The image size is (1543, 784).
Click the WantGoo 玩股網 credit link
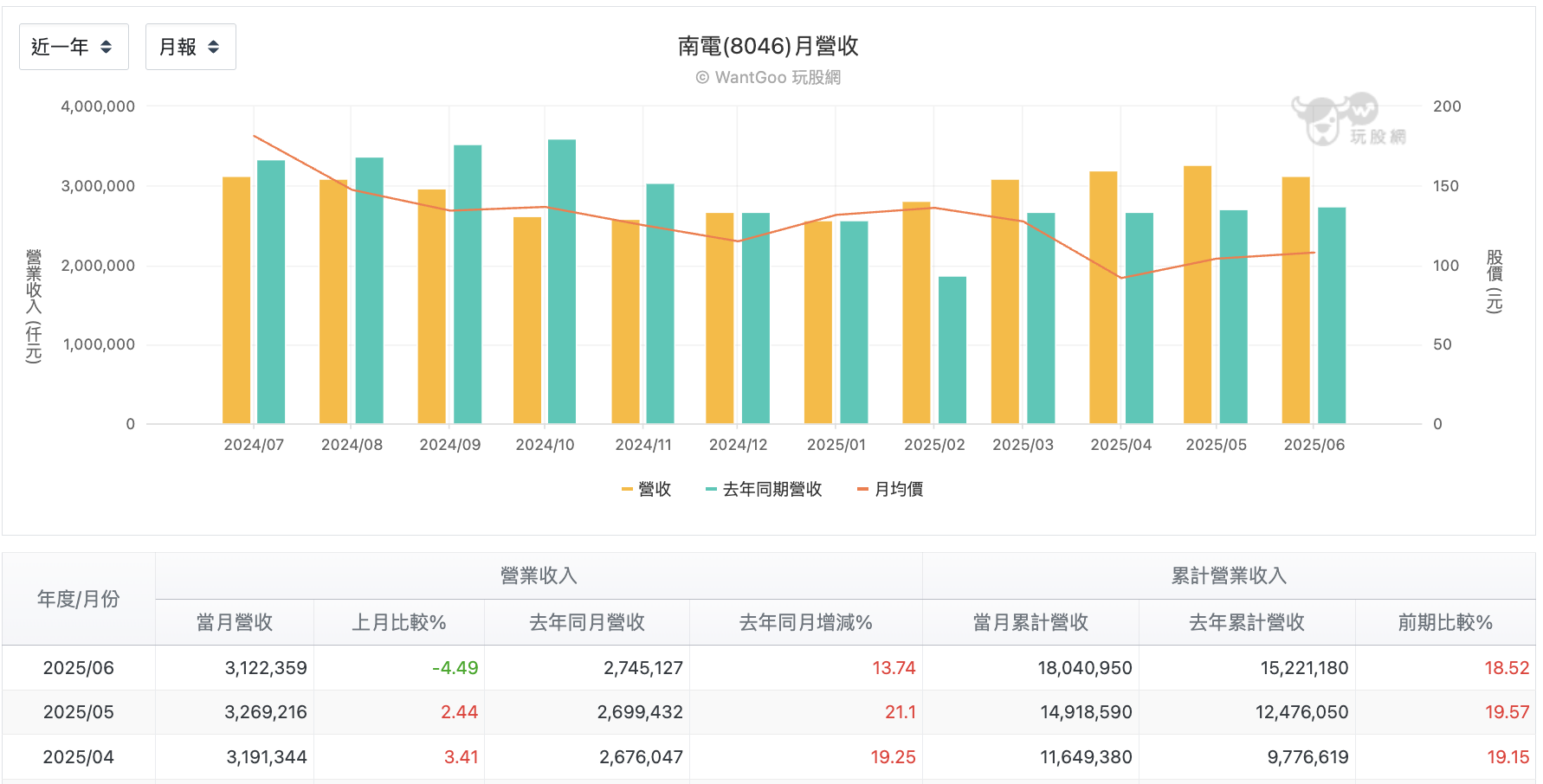pyautogui.click(x=768, y=78)
